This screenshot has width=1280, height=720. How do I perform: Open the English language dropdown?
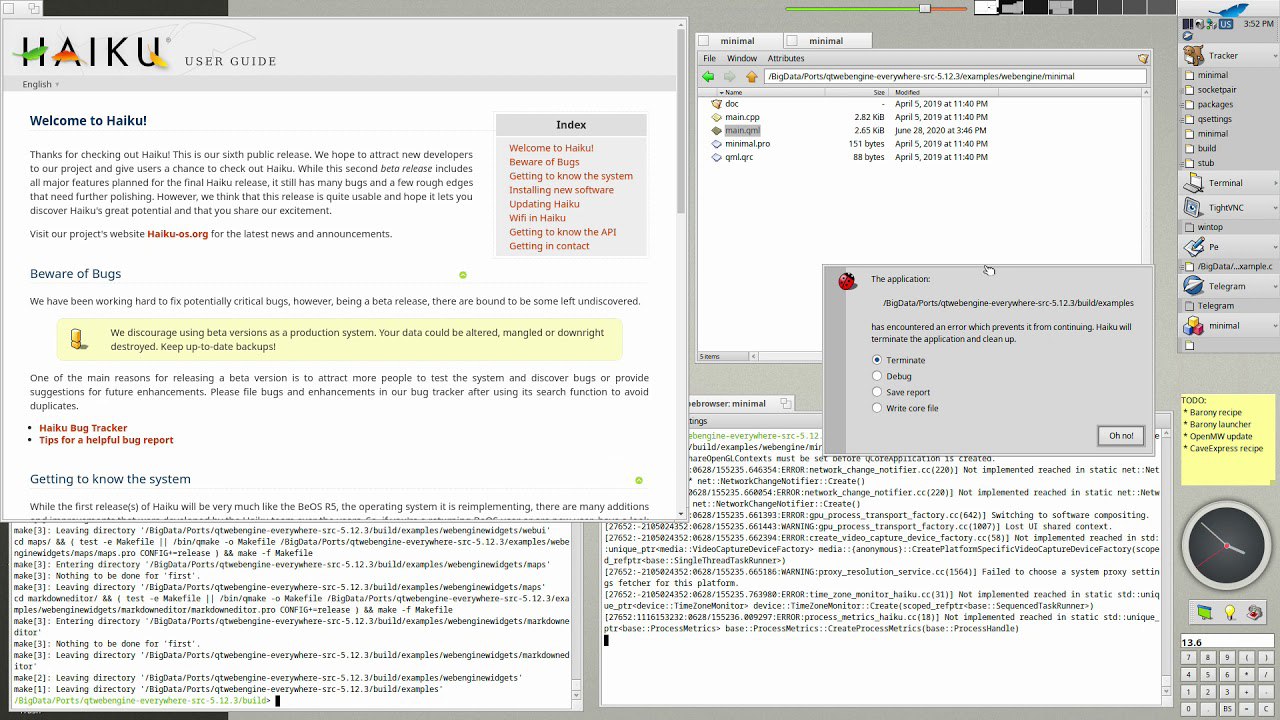[x=41, y=84]
